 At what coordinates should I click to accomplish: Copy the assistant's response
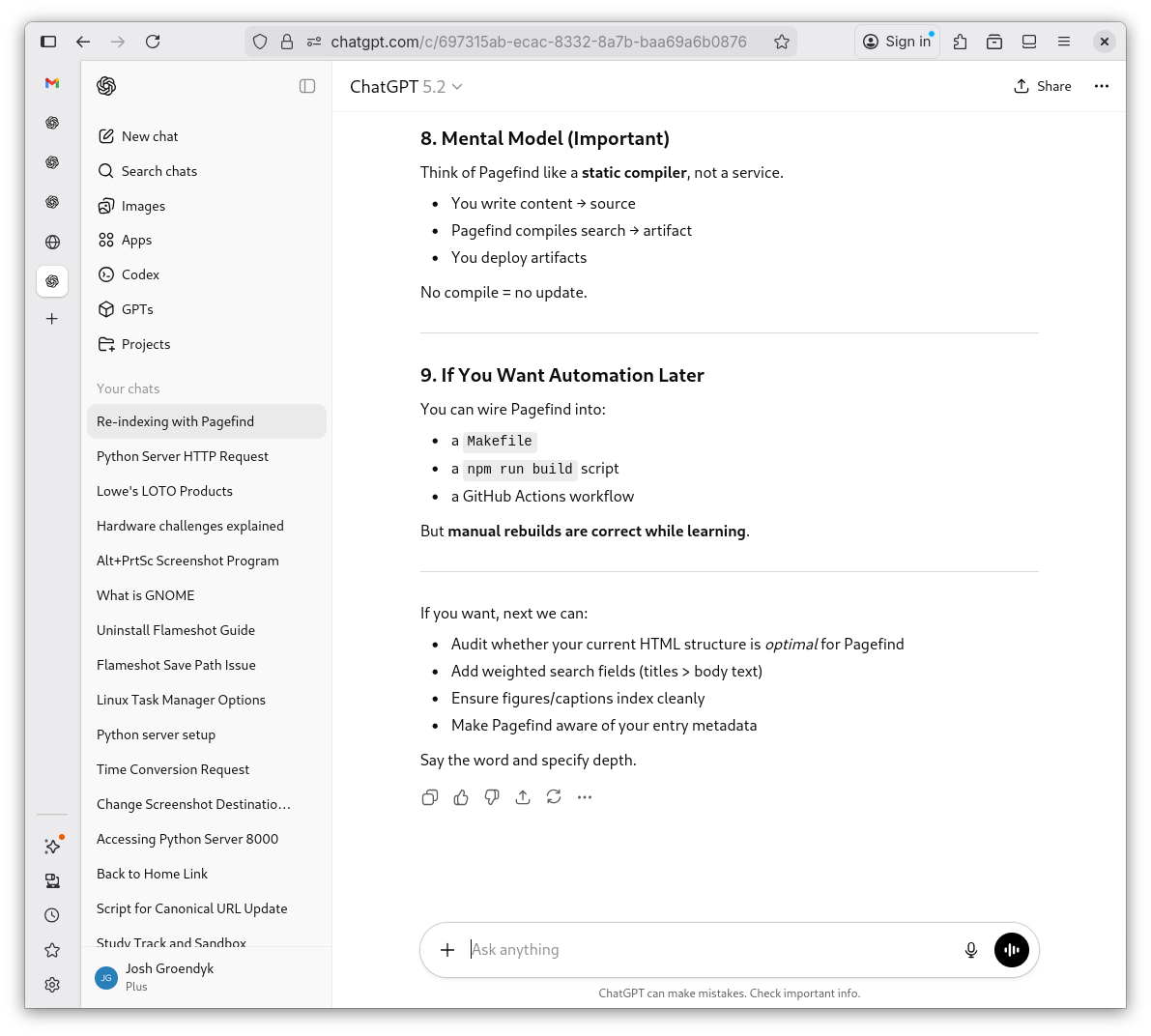pos(430,796)
